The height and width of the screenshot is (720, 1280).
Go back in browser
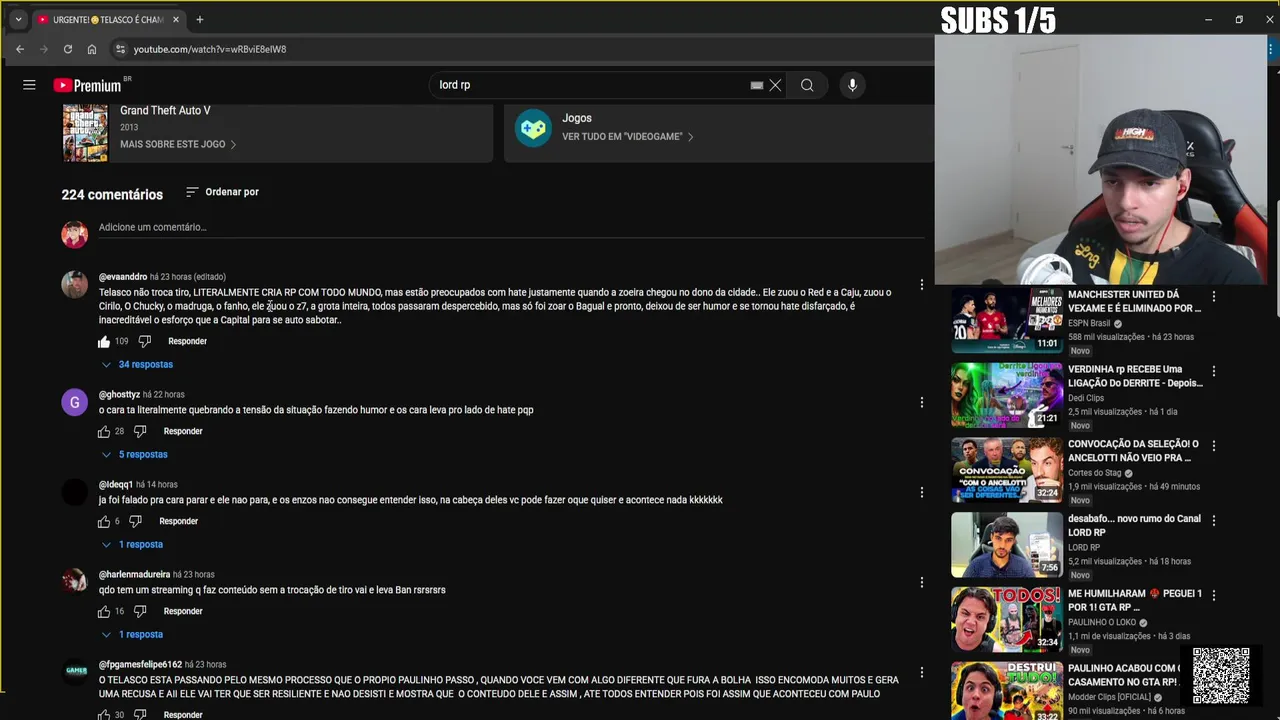click(x=19, y=49)
